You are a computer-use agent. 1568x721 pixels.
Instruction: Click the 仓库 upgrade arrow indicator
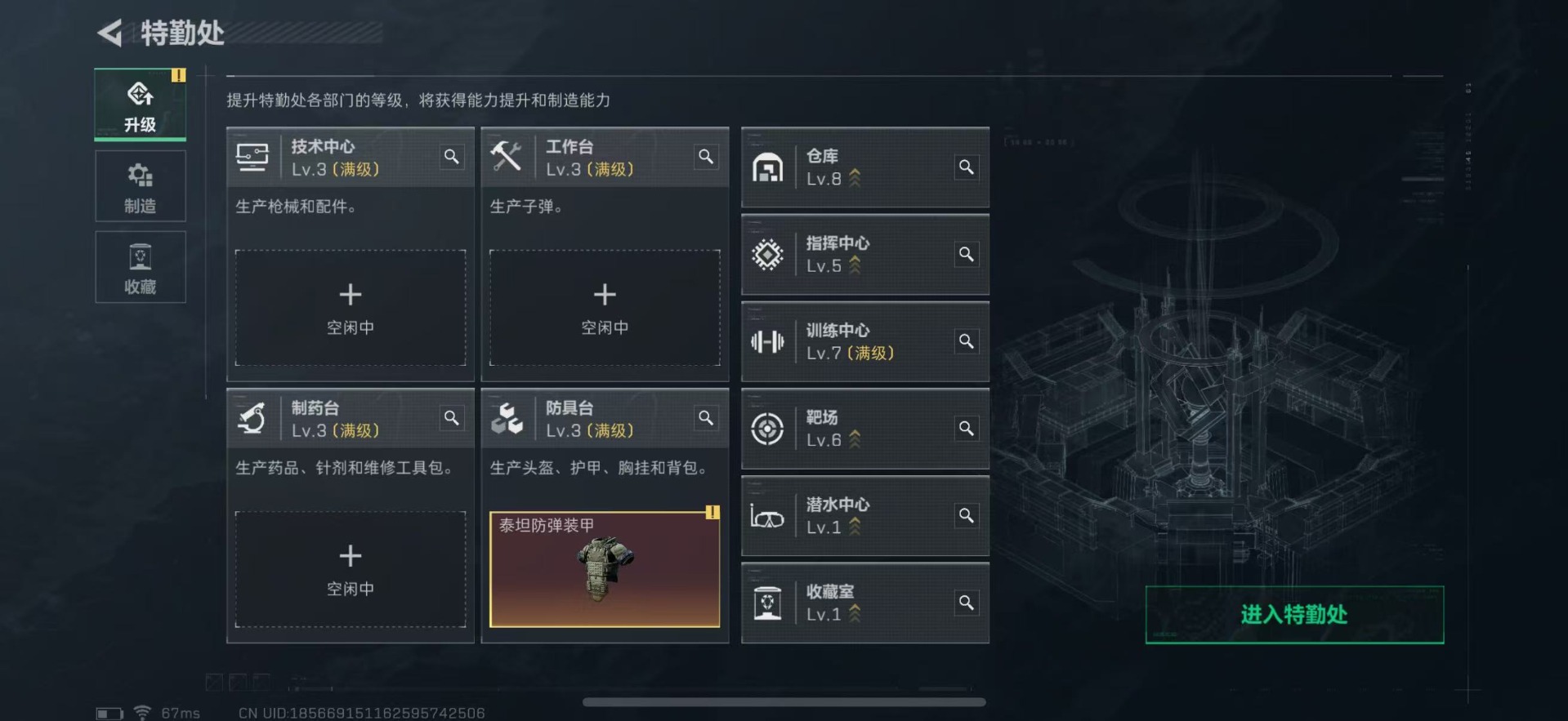855,178
